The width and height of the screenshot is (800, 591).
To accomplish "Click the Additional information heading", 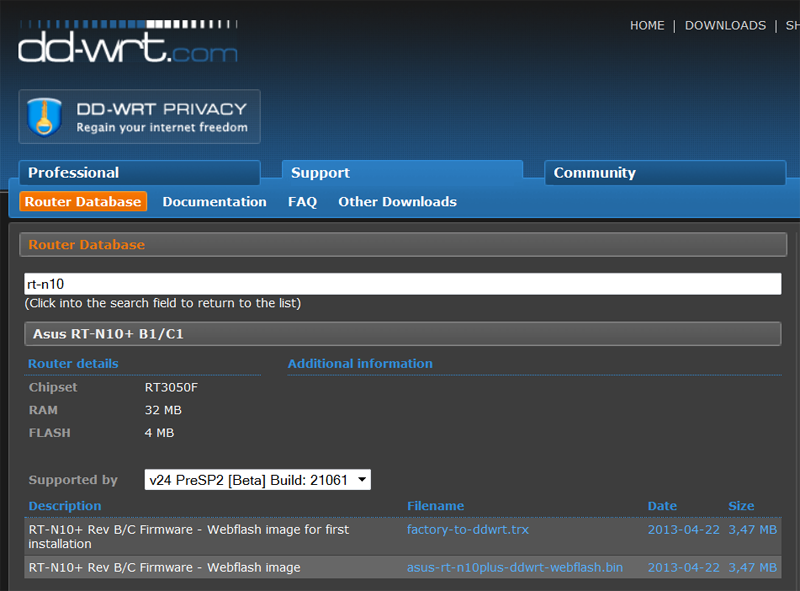I will (x=360, y=363).
